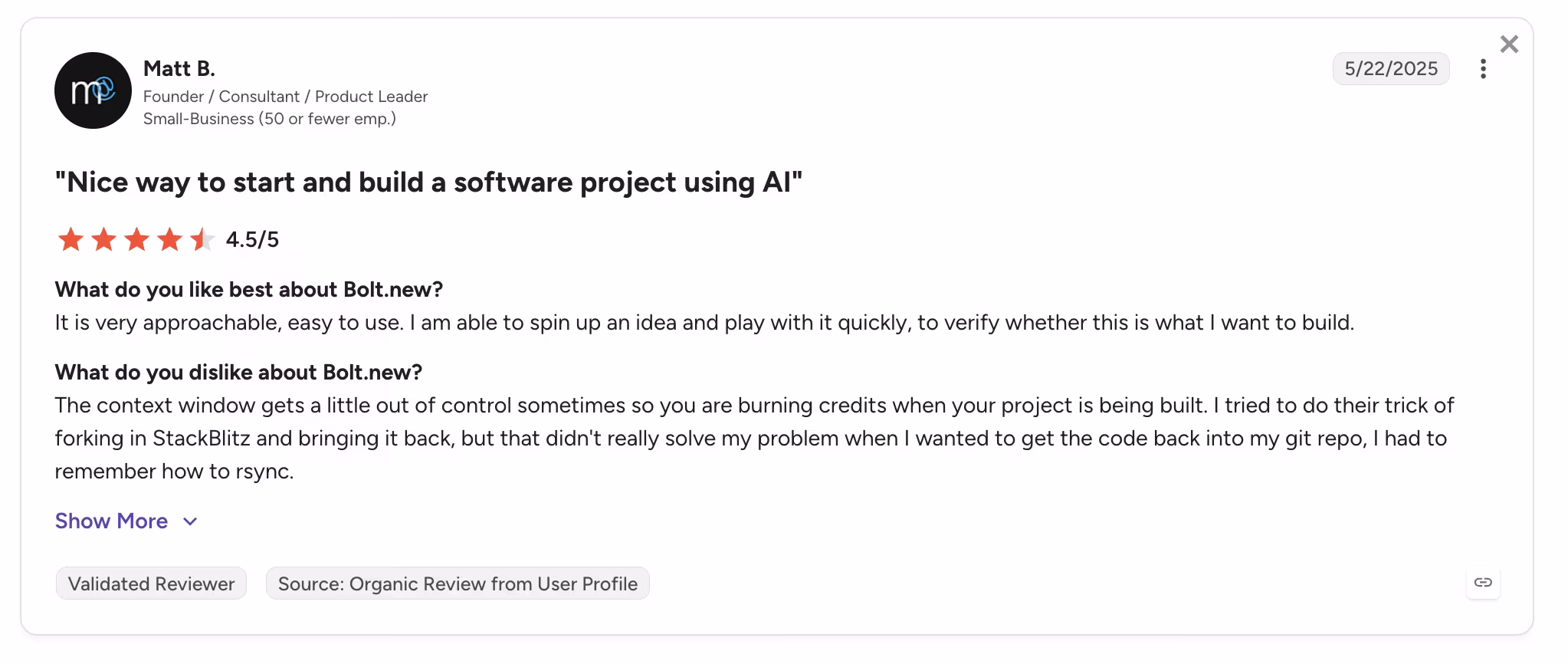Select the "What do you dislike" heading
Screen dimensions: 1568x664
point(238,373)
